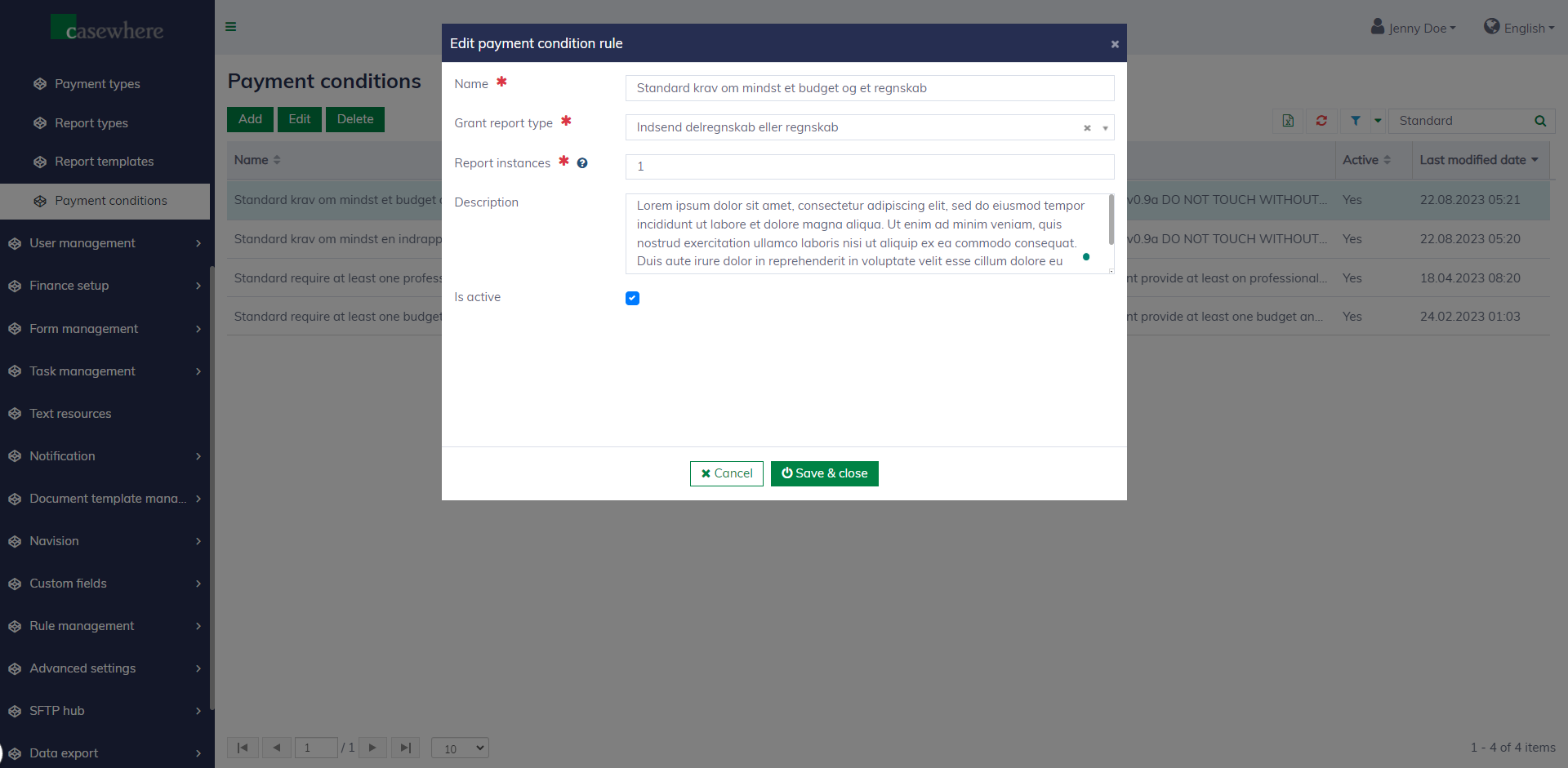Toggle the Is active checkbox
Viewport: 1568px width, 768px height.
point(632,298)
